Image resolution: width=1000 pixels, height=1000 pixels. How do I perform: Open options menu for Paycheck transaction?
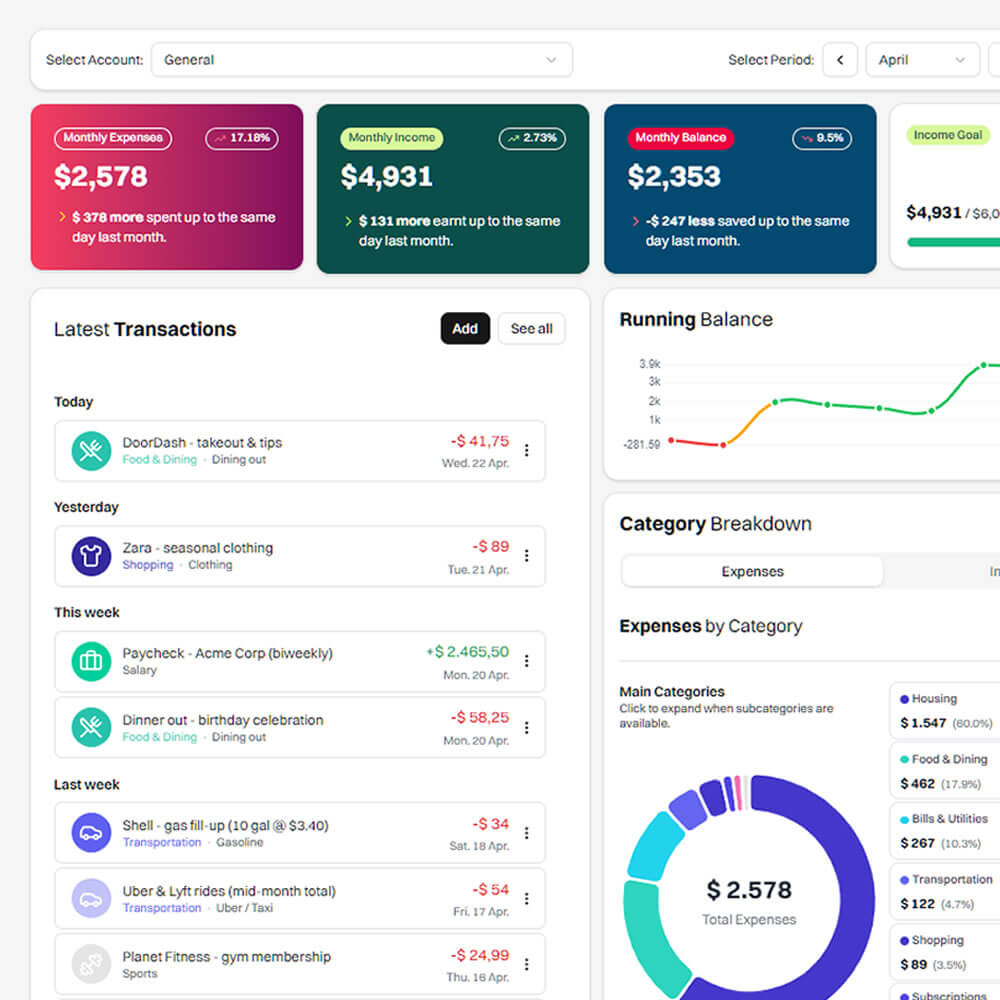pyautogui.click(x=526, y=661)
